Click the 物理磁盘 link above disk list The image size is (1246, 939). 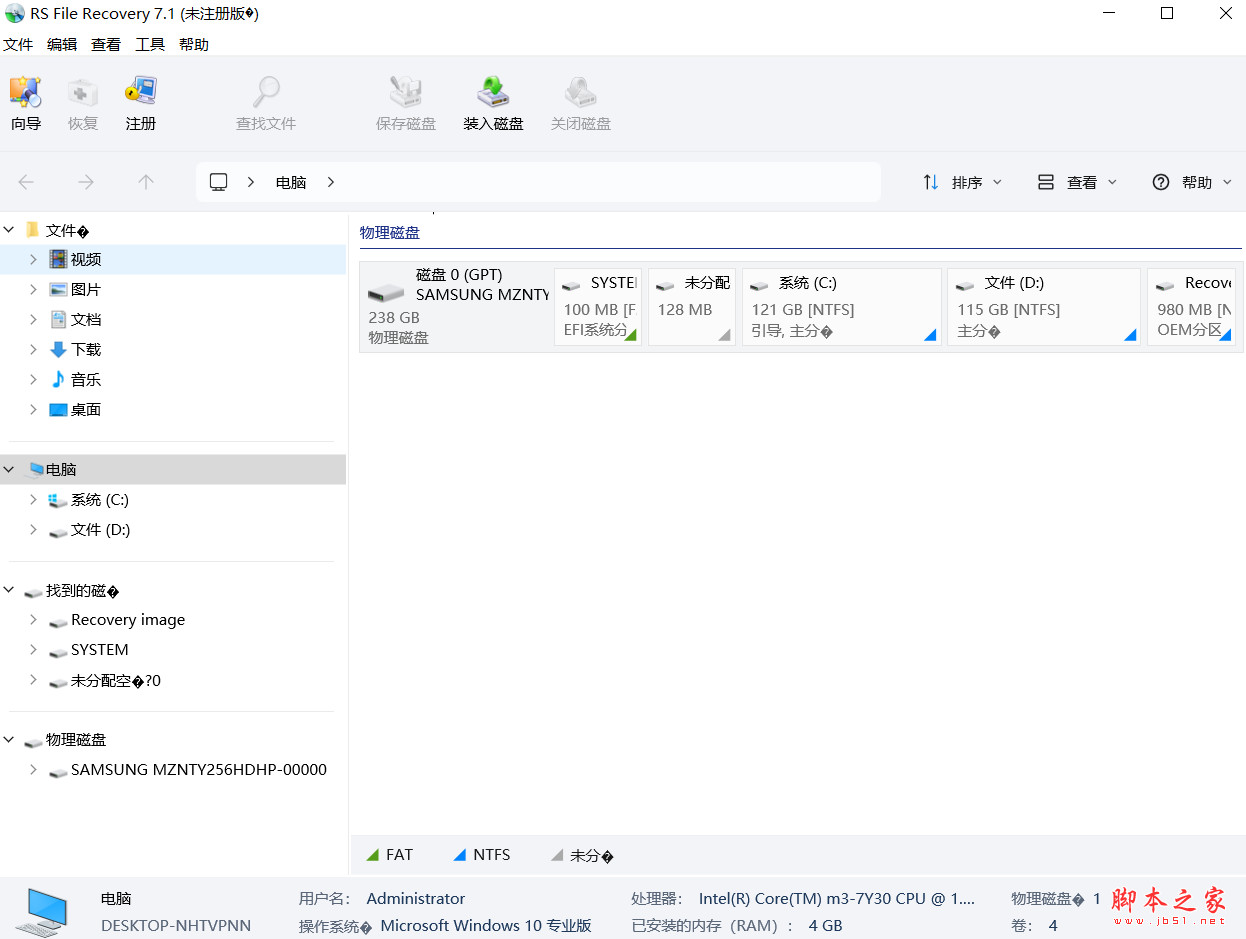(x=390, y=232)
